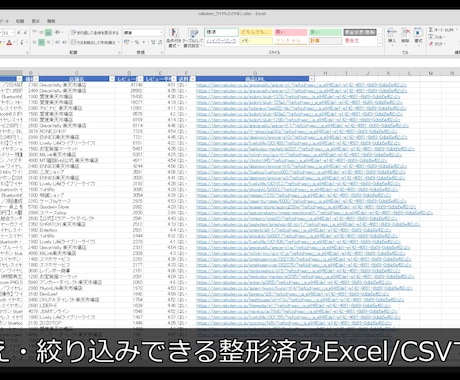Apply リンク セル cell style
The image size is (460, 380).
(x=291, y=41)
